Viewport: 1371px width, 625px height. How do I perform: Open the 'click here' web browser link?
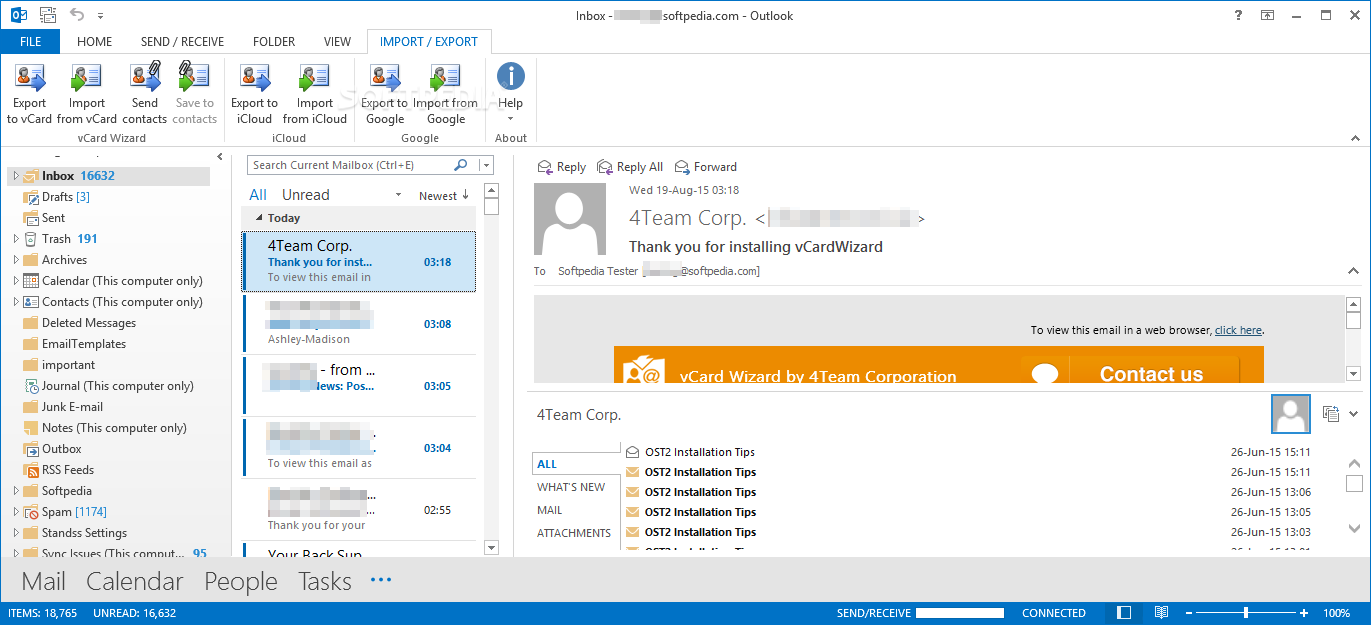coord(1238,330)
